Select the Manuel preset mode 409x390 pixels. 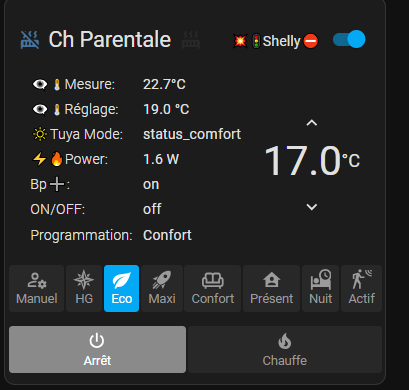37,289
